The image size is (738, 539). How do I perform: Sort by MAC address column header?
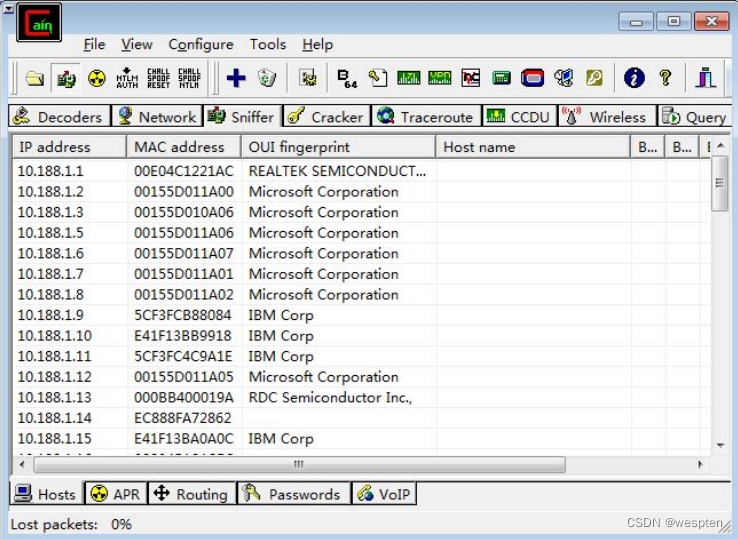[184, 147]
